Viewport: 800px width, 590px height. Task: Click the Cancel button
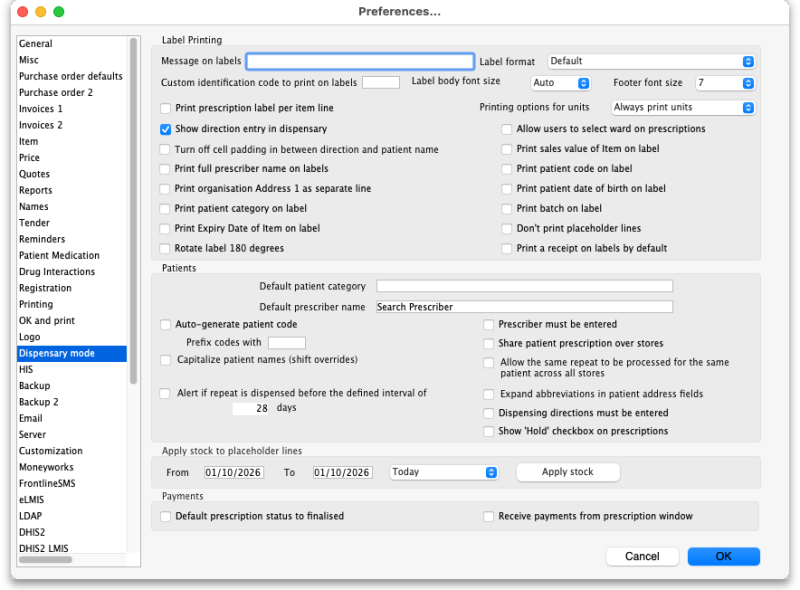[x=642, y=556]
